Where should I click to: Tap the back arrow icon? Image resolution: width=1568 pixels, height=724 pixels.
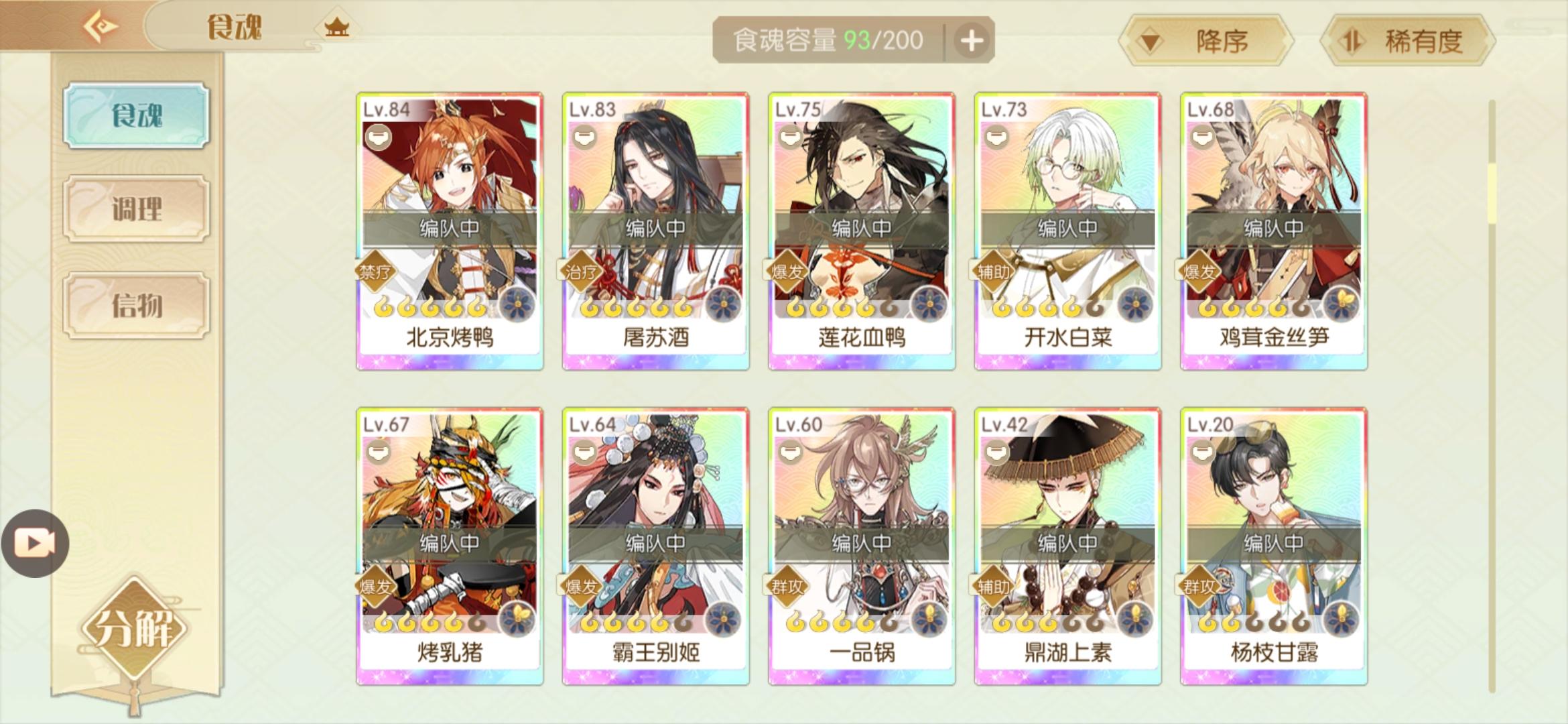tap(101, 27)
